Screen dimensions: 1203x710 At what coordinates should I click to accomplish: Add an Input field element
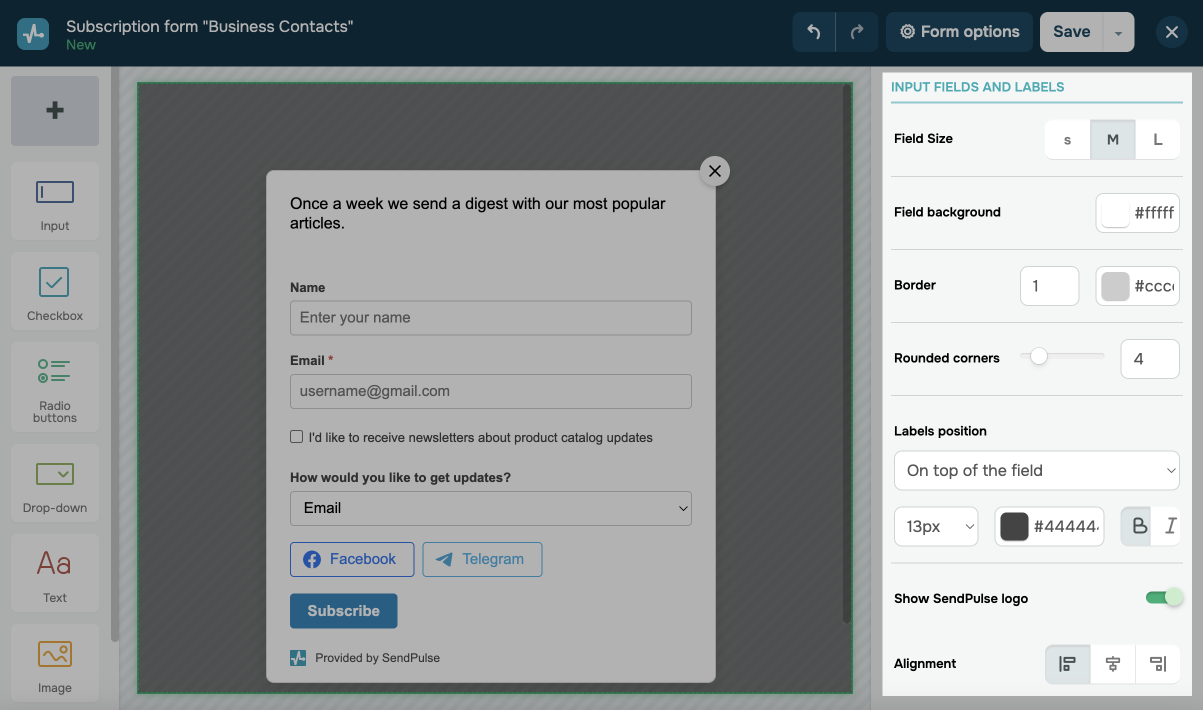pos(55,201)
